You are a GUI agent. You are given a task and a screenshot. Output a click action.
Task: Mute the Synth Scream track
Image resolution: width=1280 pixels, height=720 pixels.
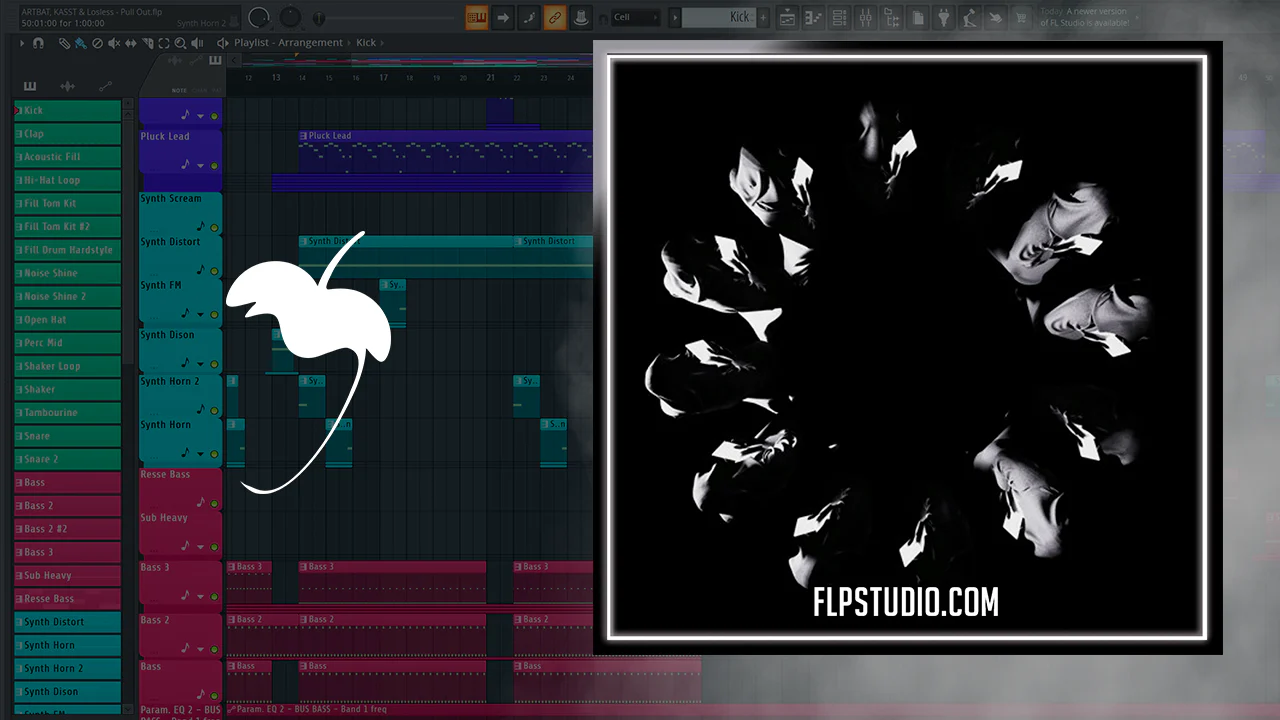[x=214, y=228]
